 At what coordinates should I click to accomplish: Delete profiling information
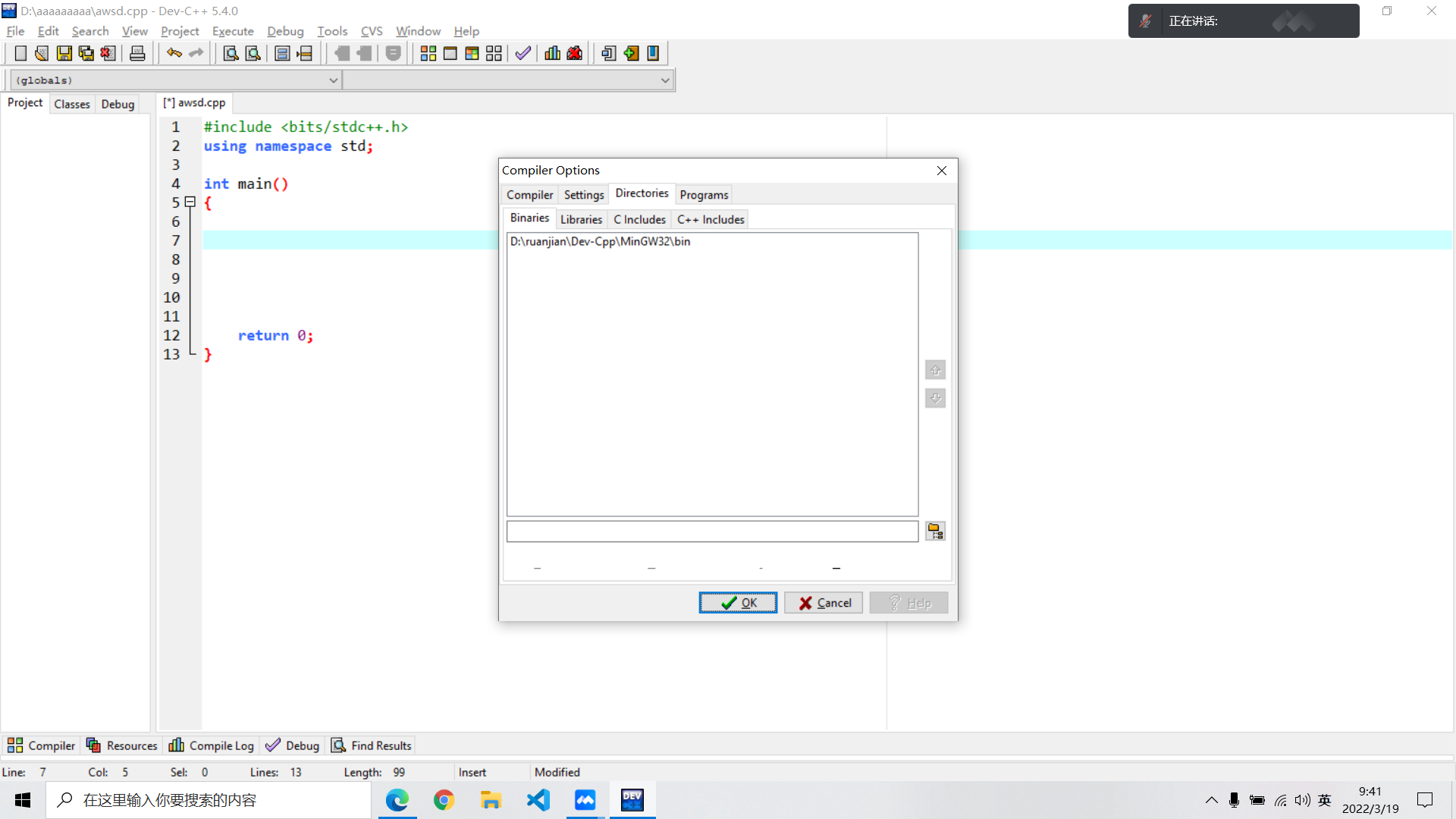(x=574, y=53)
